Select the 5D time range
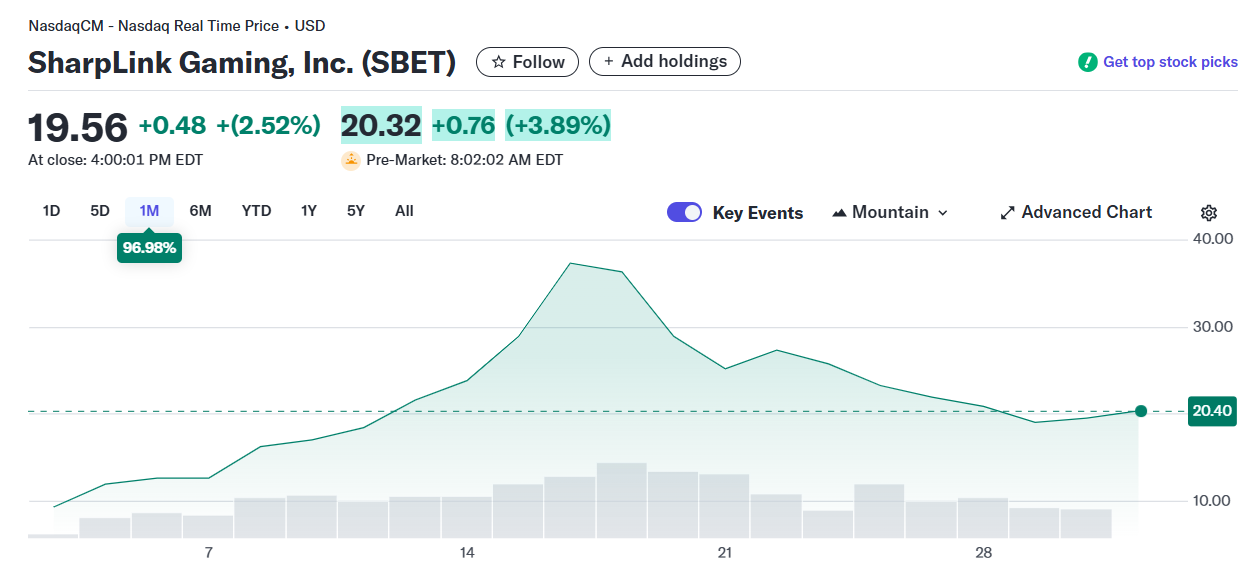The image size is (1258, 577). 100,211
